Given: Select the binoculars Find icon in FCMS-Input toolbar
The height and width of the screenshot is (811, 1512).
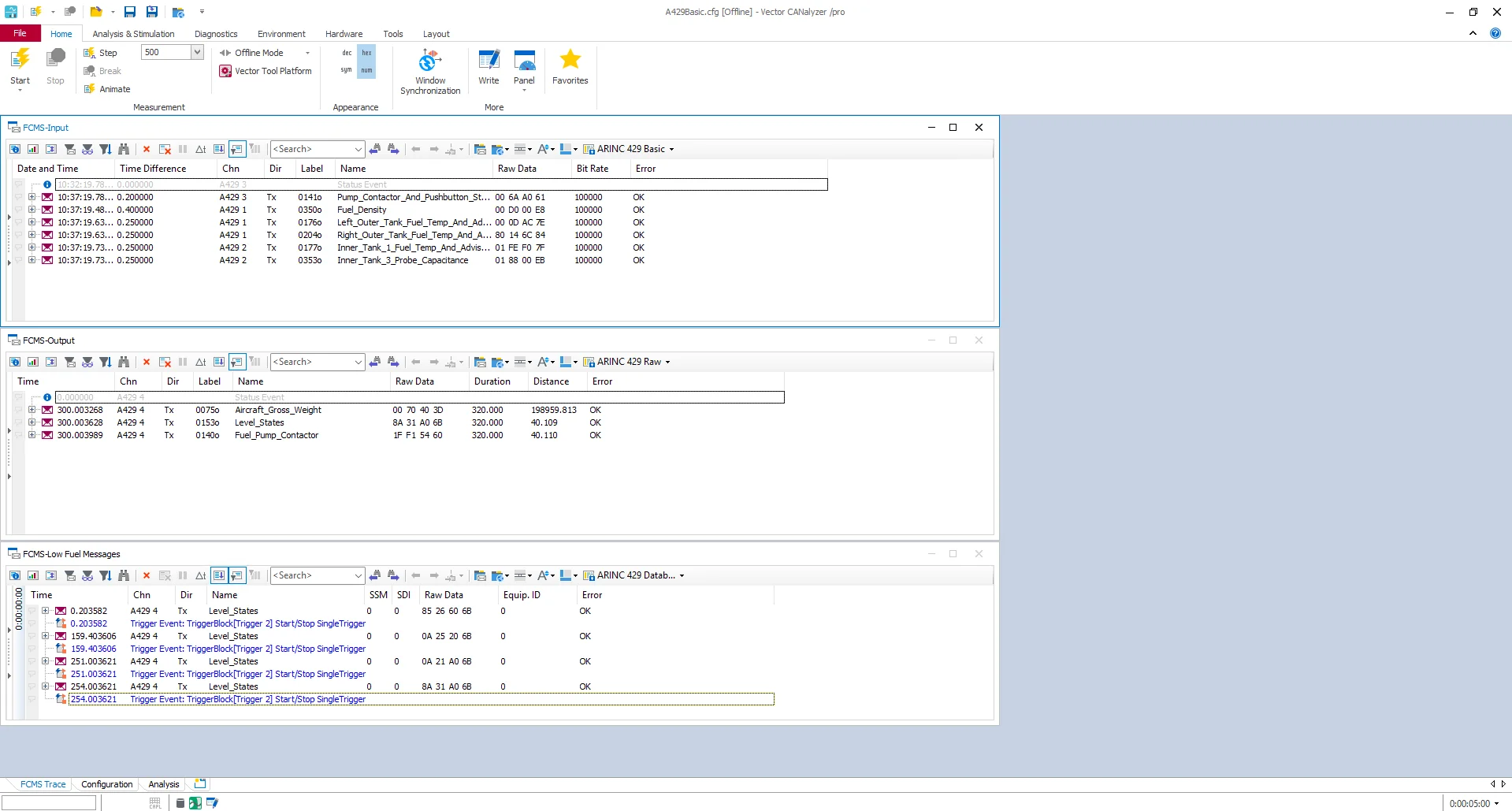Looking at the screenshot, I should (124, 149).
